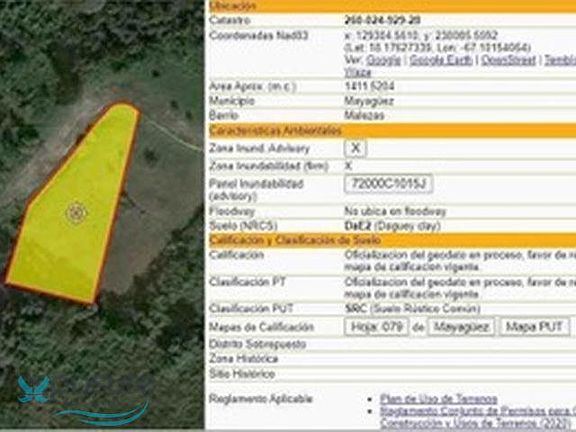Open map sheet Hoja: 079
The width and height of the screenshot is (576, 432).
click(376, 327)
